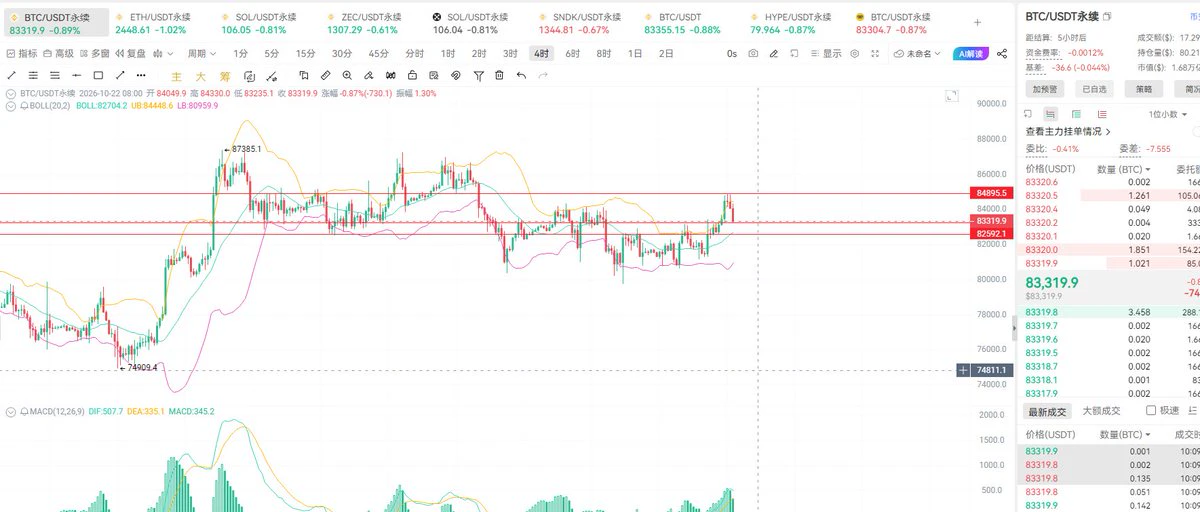The image size is (1200, 512).
Task: Open the 显示 display options
Action: pyautogui.click(x=825, y=54)
